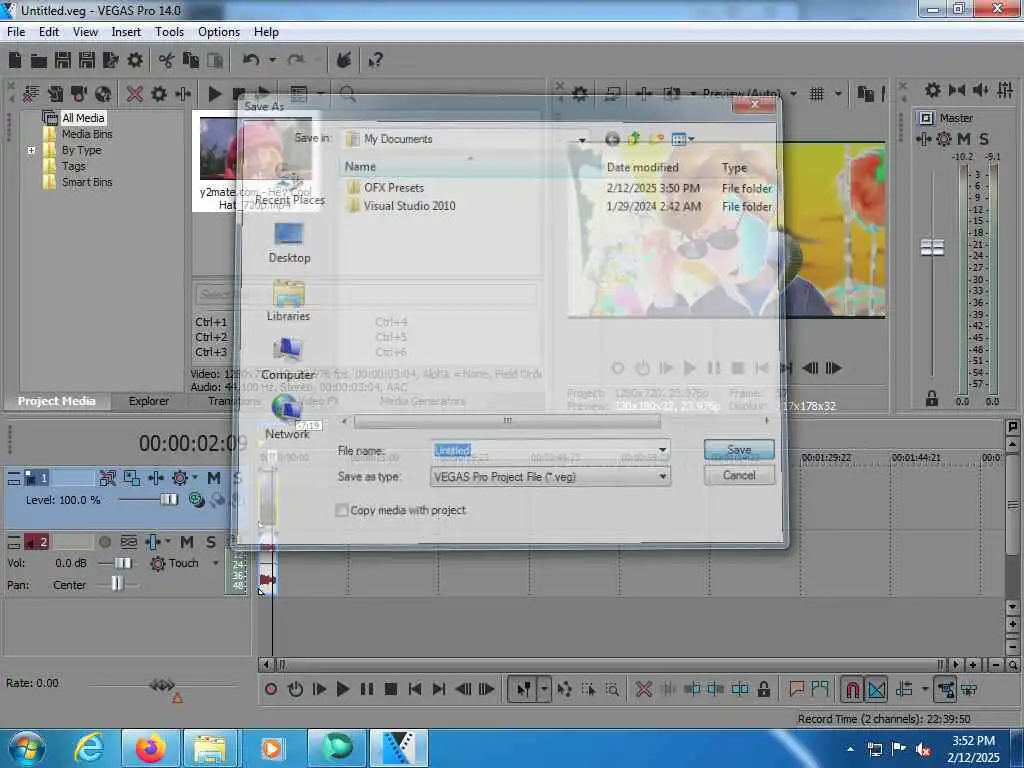Click Get Media from Web globe icon

pyautogui.click(x=103, y=94)
